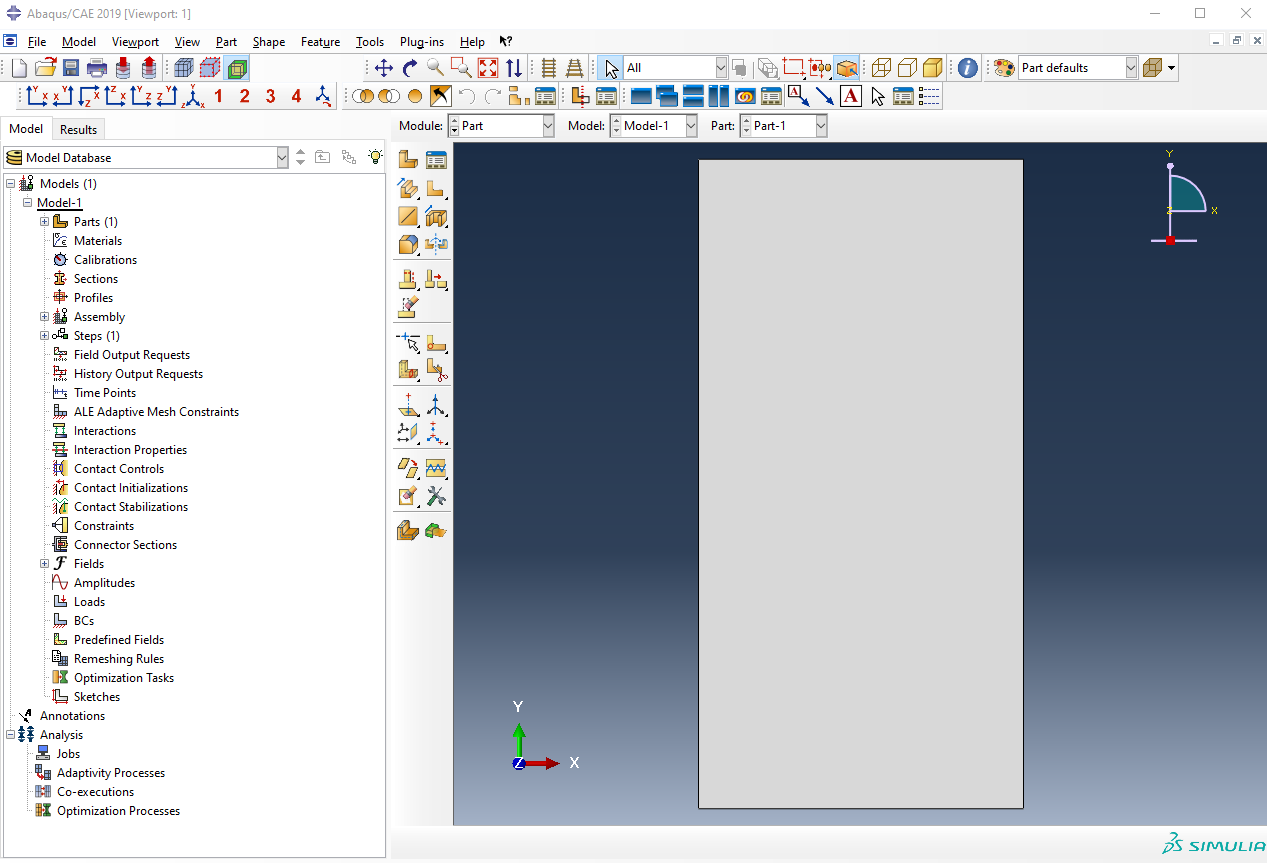Select Jobs under Analysis
The width and height of the screenshot is (1267, 863).
pos(68,754)
